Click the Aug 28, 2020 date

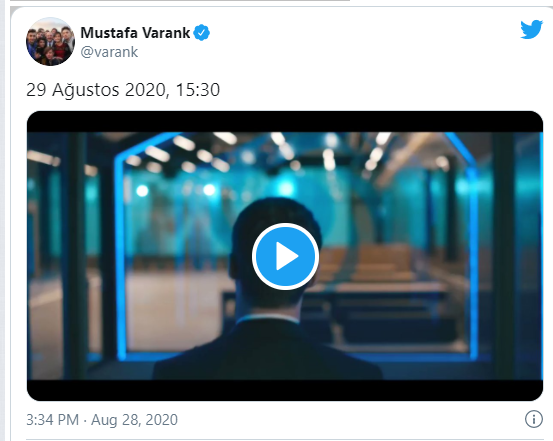(x=134, y=420)
